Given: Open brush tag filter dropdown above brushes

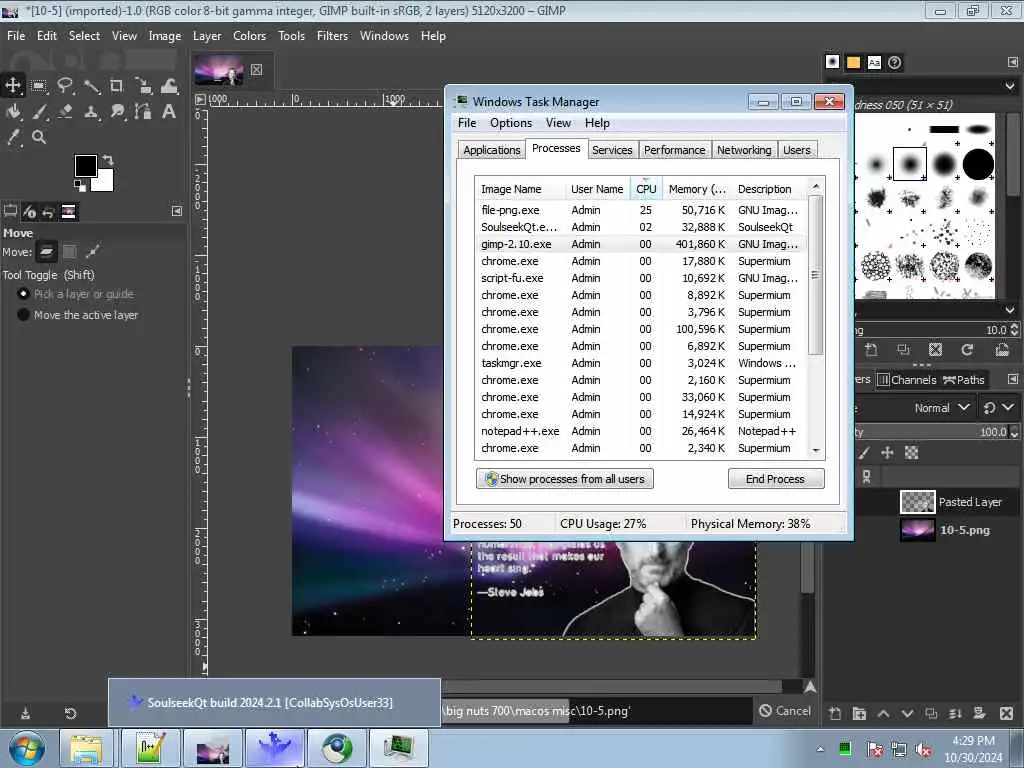Looking at the screenshot, I should click(x=1010, y=86).
